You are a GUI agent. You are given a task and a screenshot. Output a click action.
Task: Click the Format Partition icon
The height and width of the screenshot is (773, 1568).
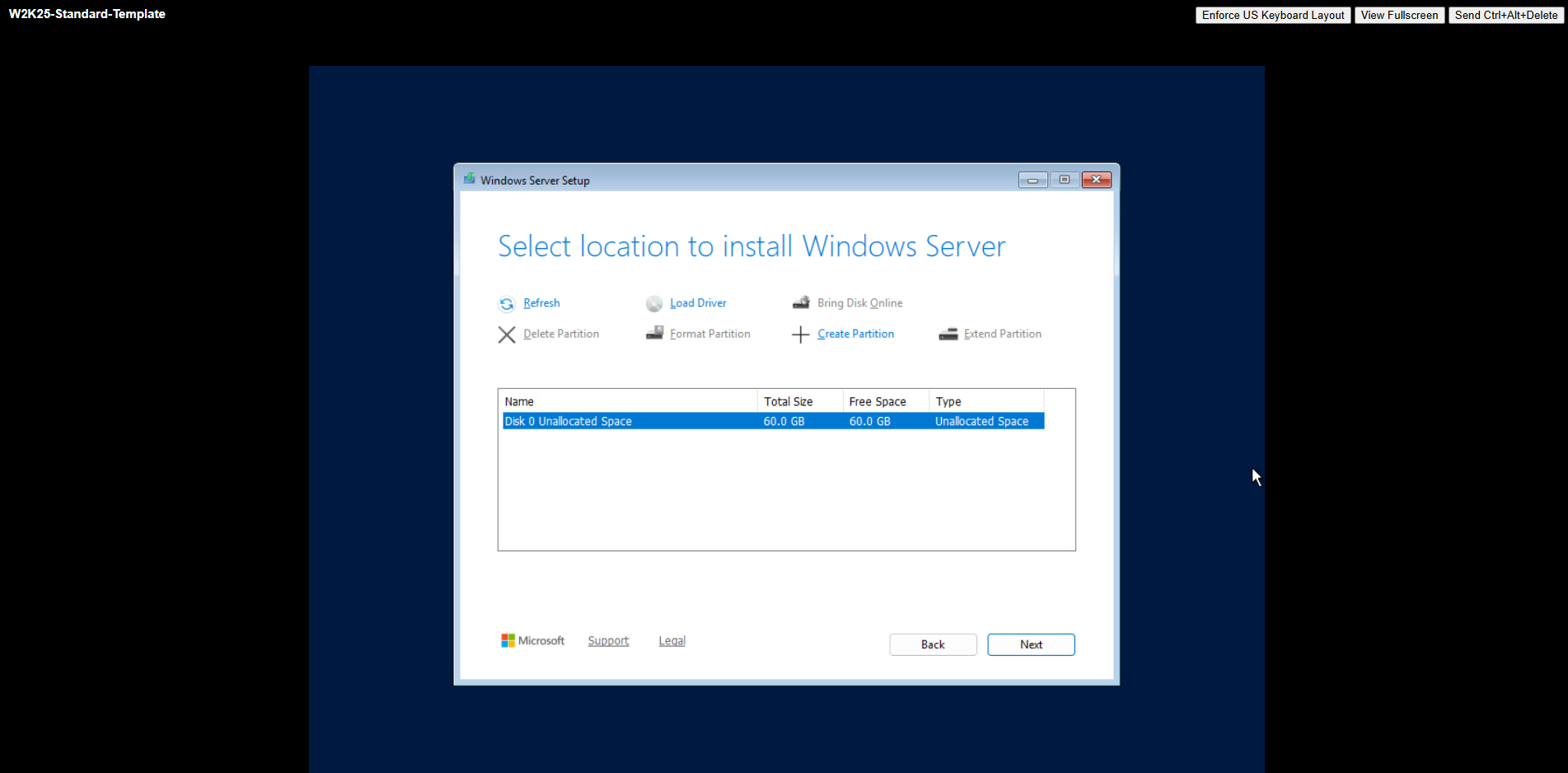[654, 333]
